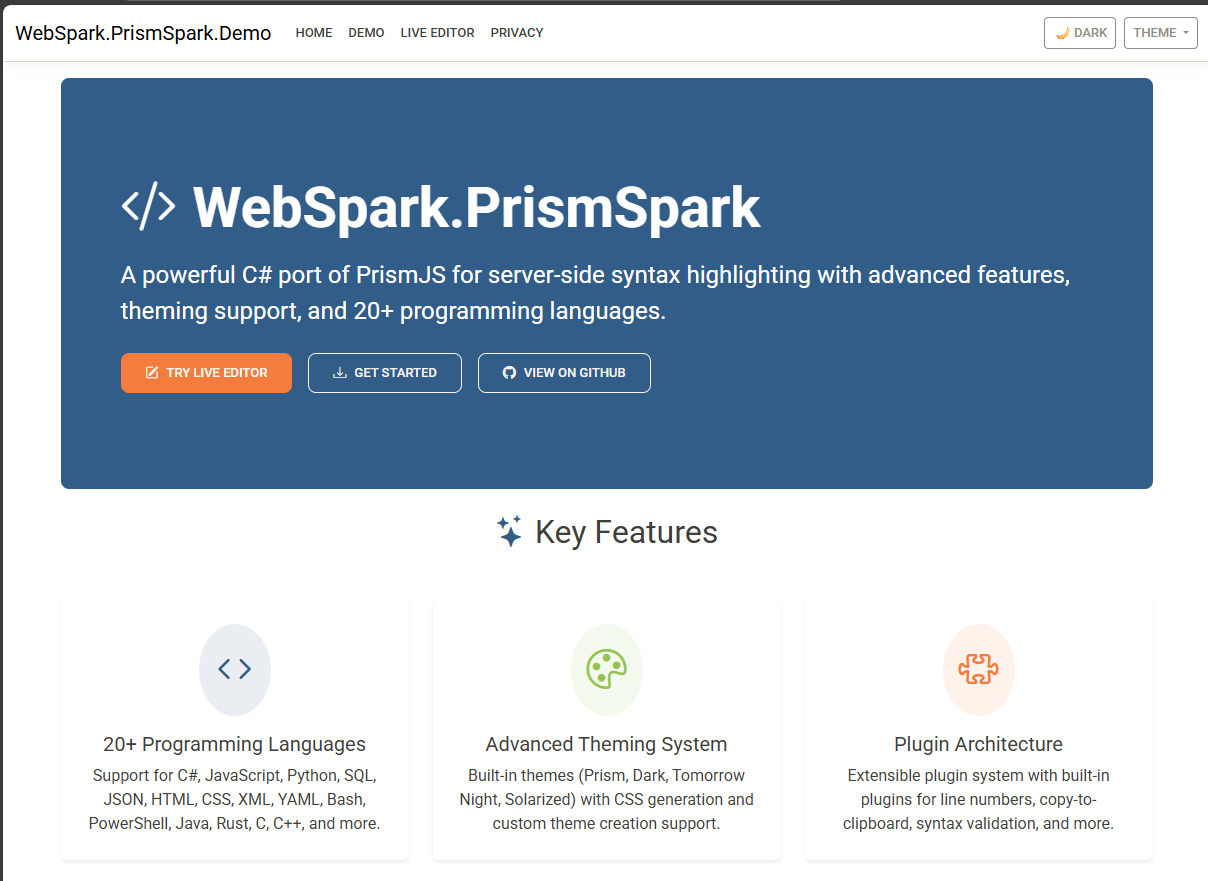Select the palette icon above Advanced Theming System
This screenshot has width=1208, height=881.
click(x=606, y=670)
